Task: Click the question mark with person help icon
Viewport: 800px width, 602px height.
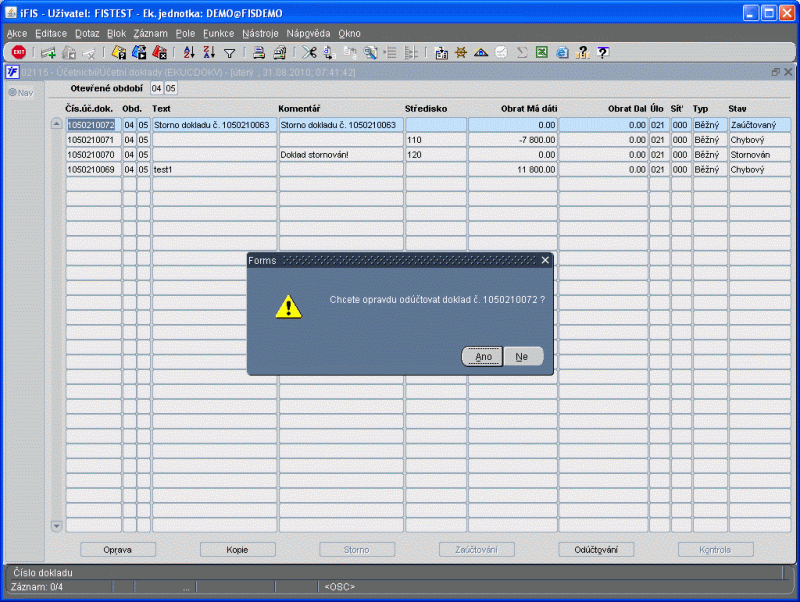Action: [582, 52]
